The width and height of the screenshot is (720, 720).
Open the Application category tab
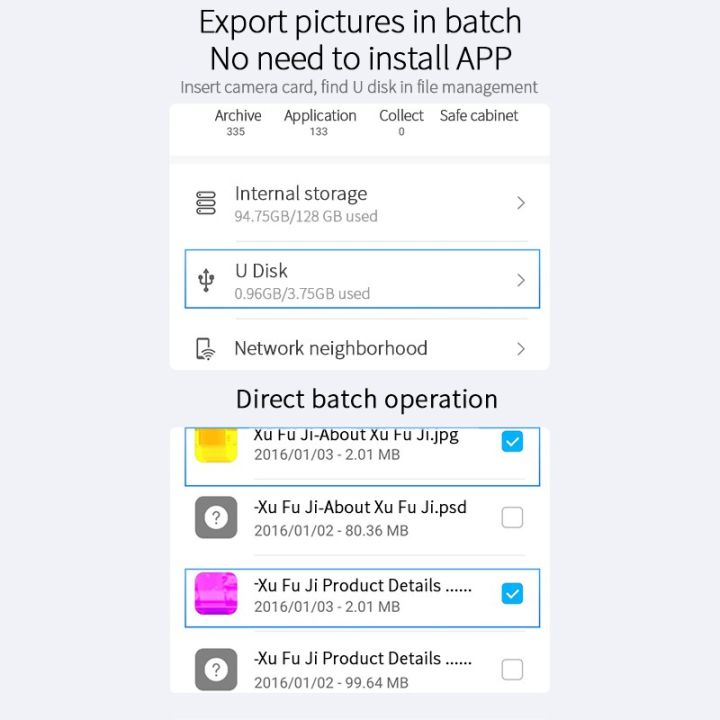[320, 122]
